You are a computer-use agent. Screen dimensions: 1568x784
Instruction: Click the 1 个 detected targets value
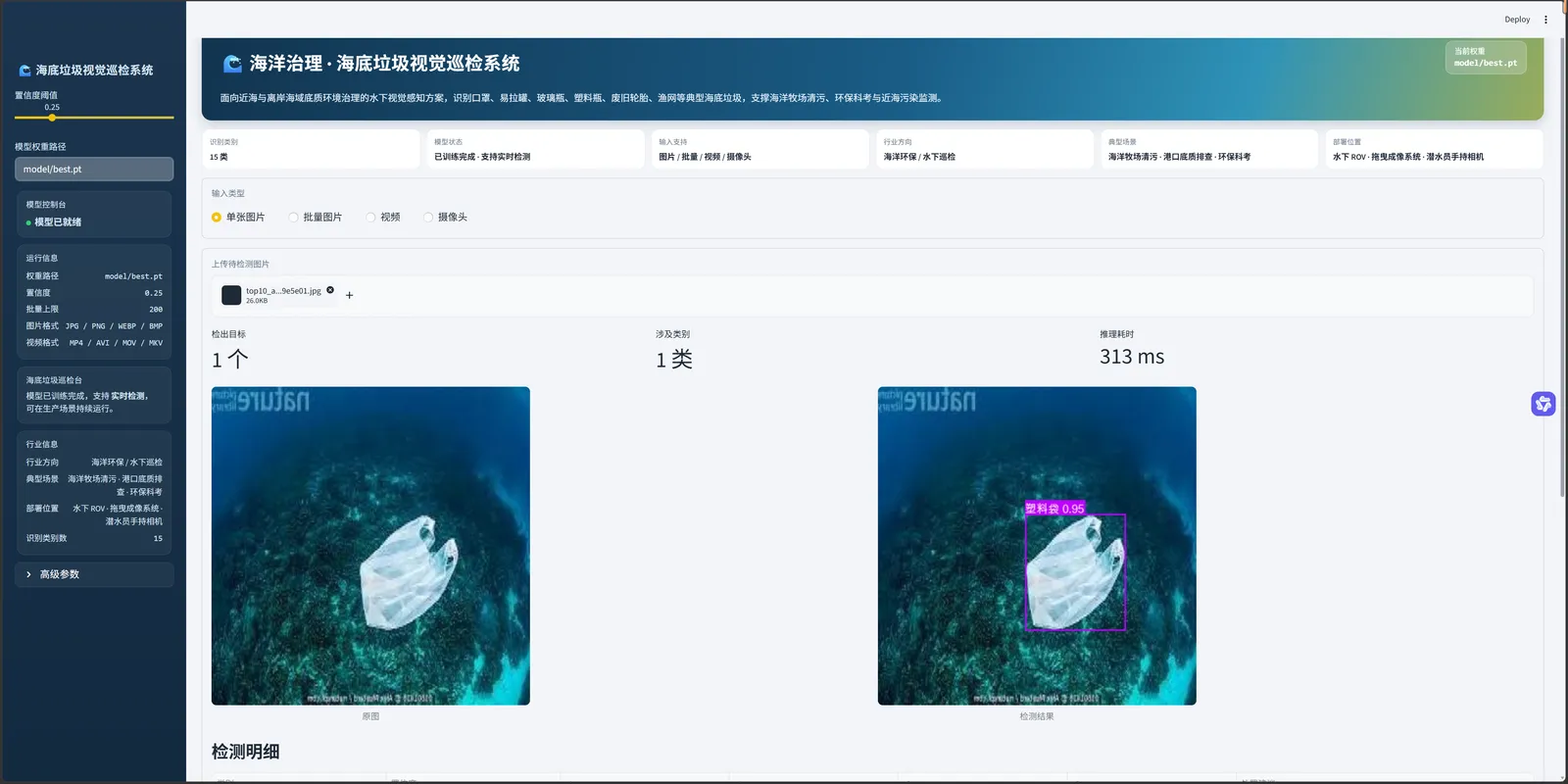point(230,360)
